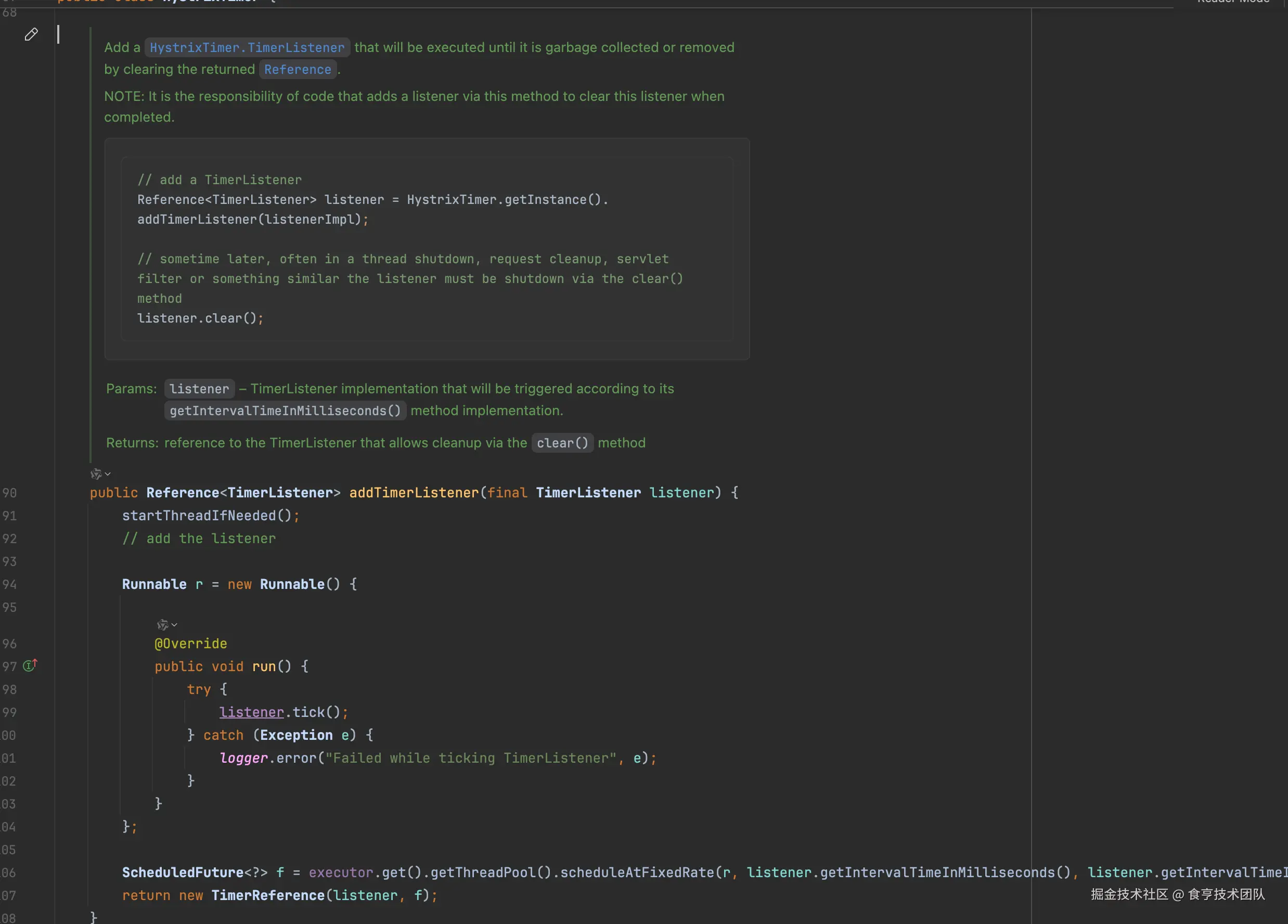Expand the chevron above the @Override annotation
1288x924 pixels.
[174, 625]
